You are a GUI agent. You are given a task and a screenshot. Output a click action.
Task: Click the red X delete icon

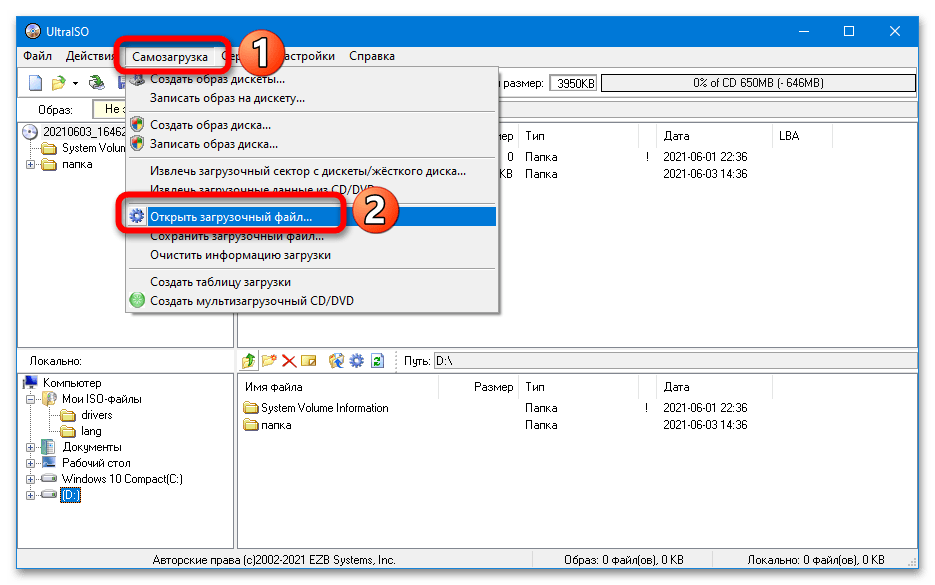[289, 361]
